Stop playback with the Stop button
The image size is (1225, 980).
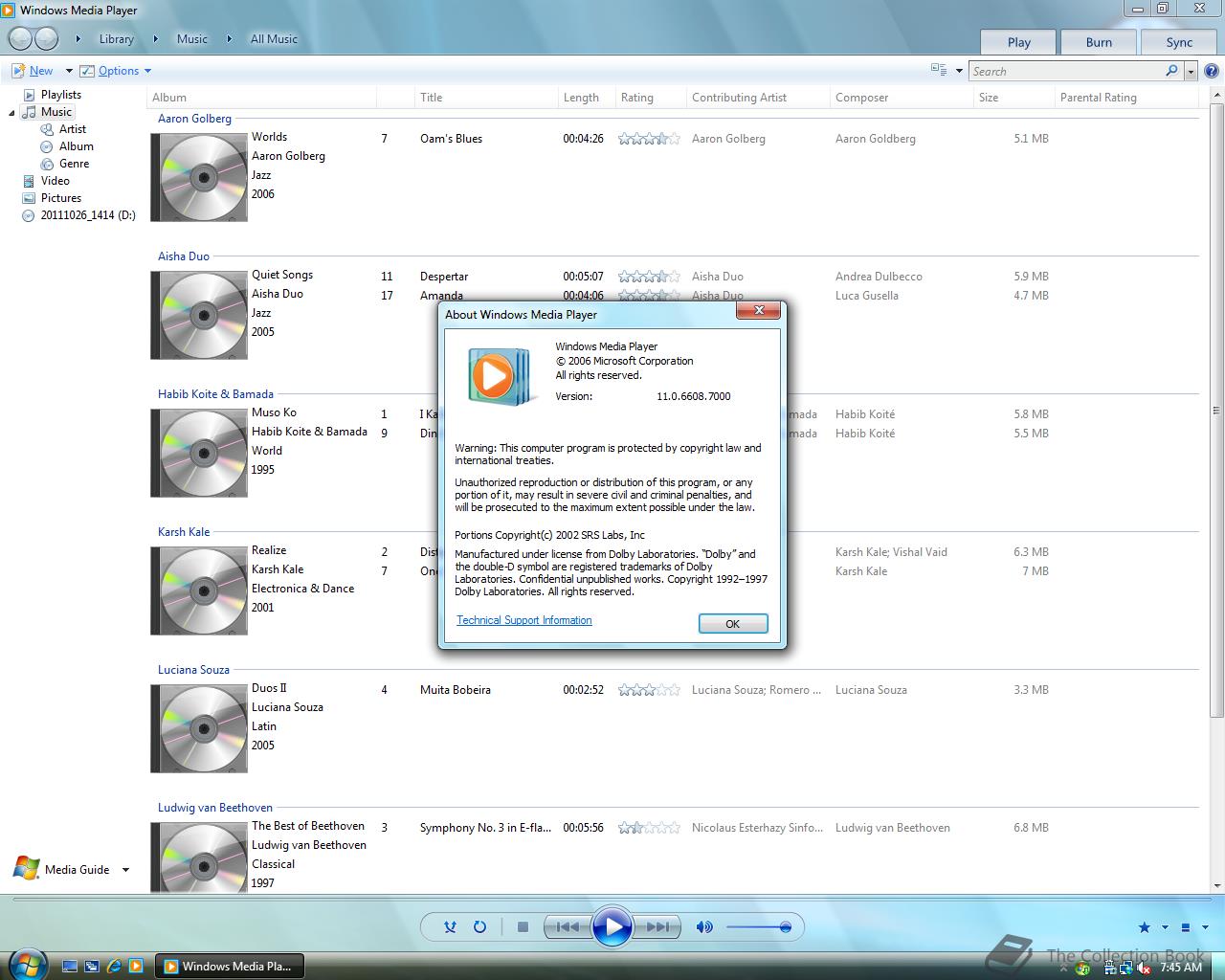click(x=523, y=926)
